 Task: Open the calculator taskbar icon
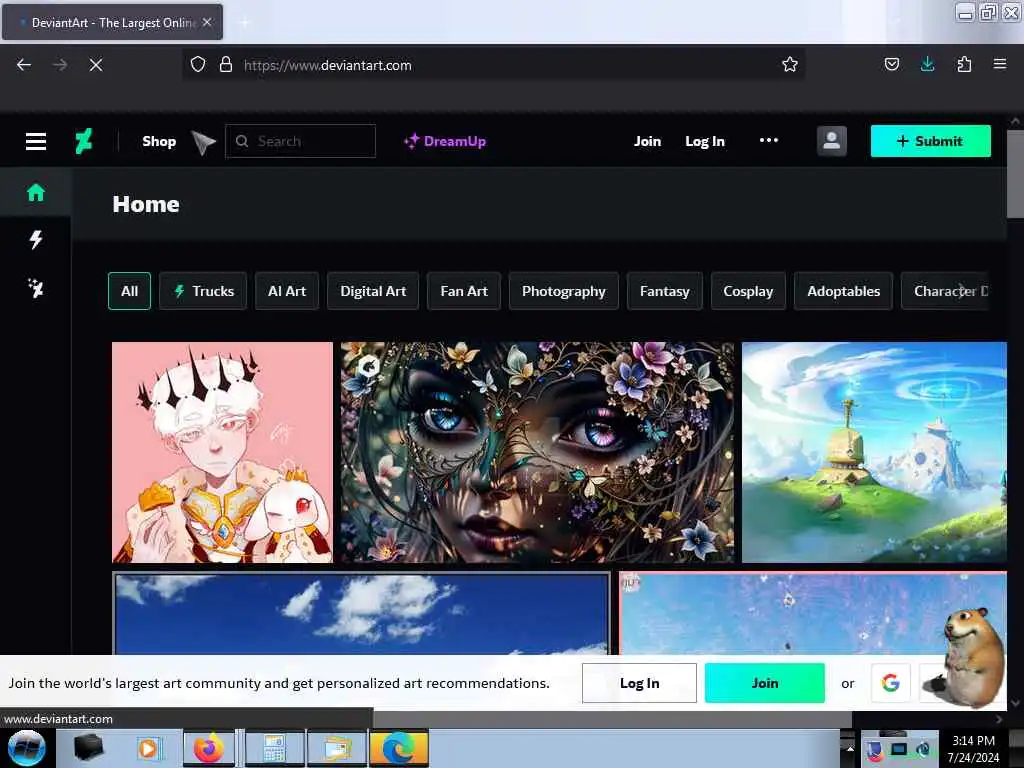point(274,748)
